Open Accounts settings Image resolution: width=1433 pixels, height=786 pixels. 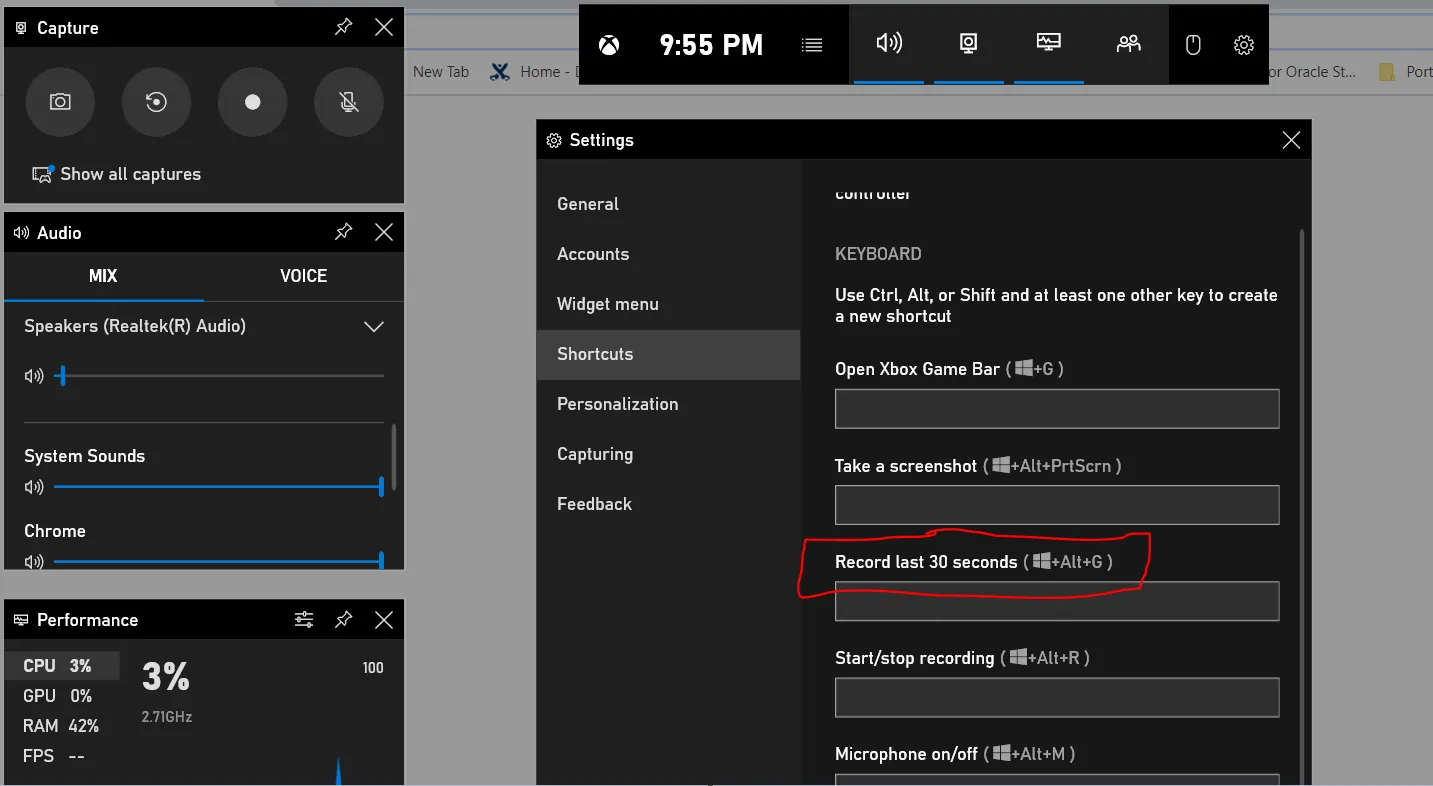668,254
